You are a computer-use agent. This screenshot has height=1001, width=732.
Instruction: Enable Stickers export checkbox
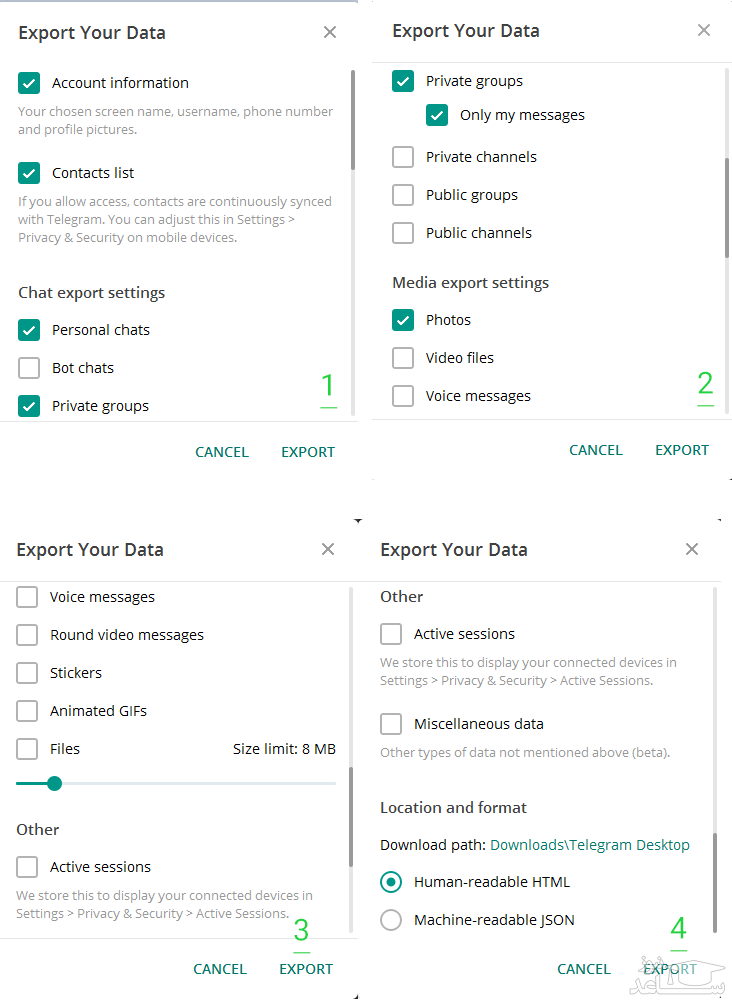pyautogui.click(x=27, y=673)
